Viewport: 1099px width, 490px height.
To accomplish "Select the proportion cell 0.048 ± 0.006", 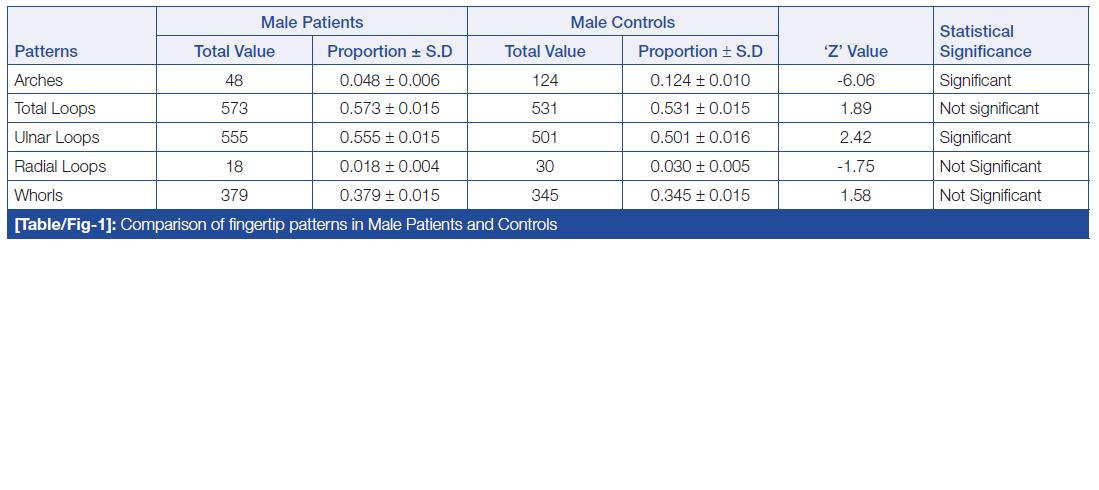I will [x=390, y=80].
